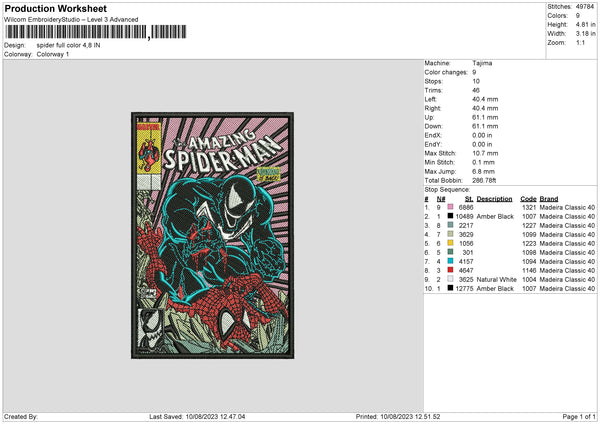Click thread code 1321 in stop 1
Viewport: 600px width, 424px height.
click(x=529, y=207)
